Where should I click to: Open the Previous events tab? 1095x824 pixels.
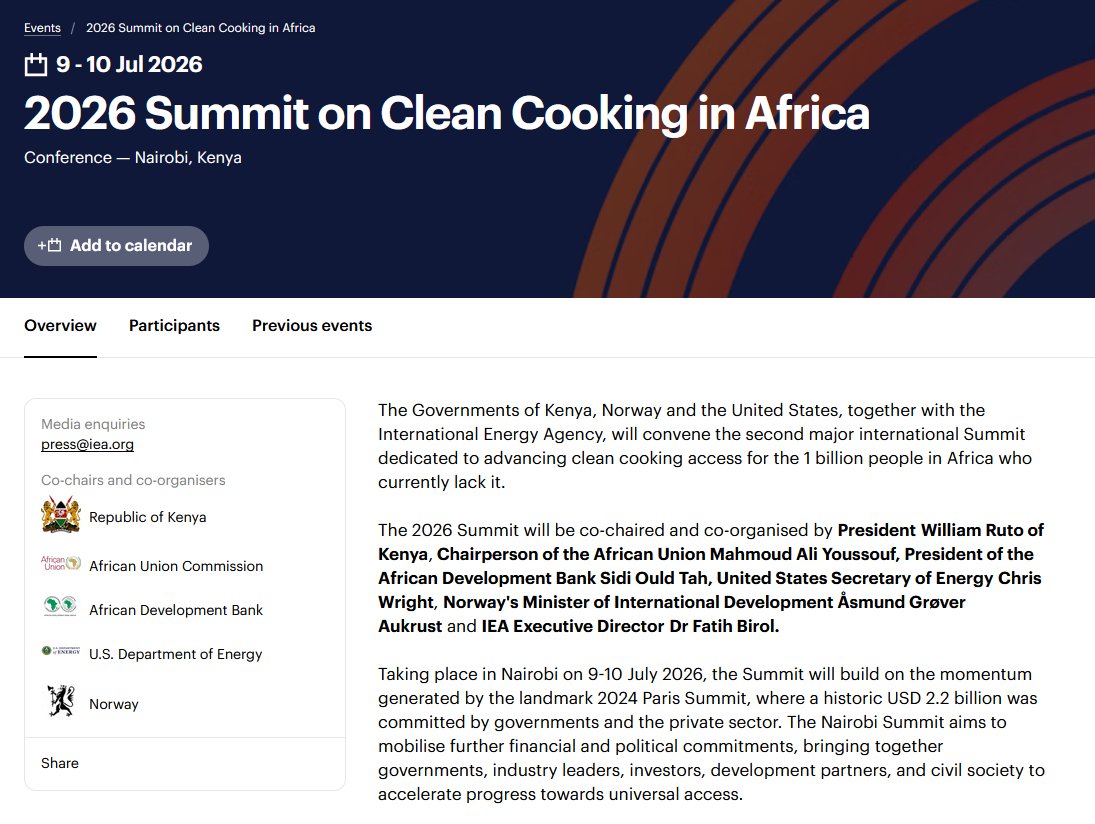coord(311,325)
